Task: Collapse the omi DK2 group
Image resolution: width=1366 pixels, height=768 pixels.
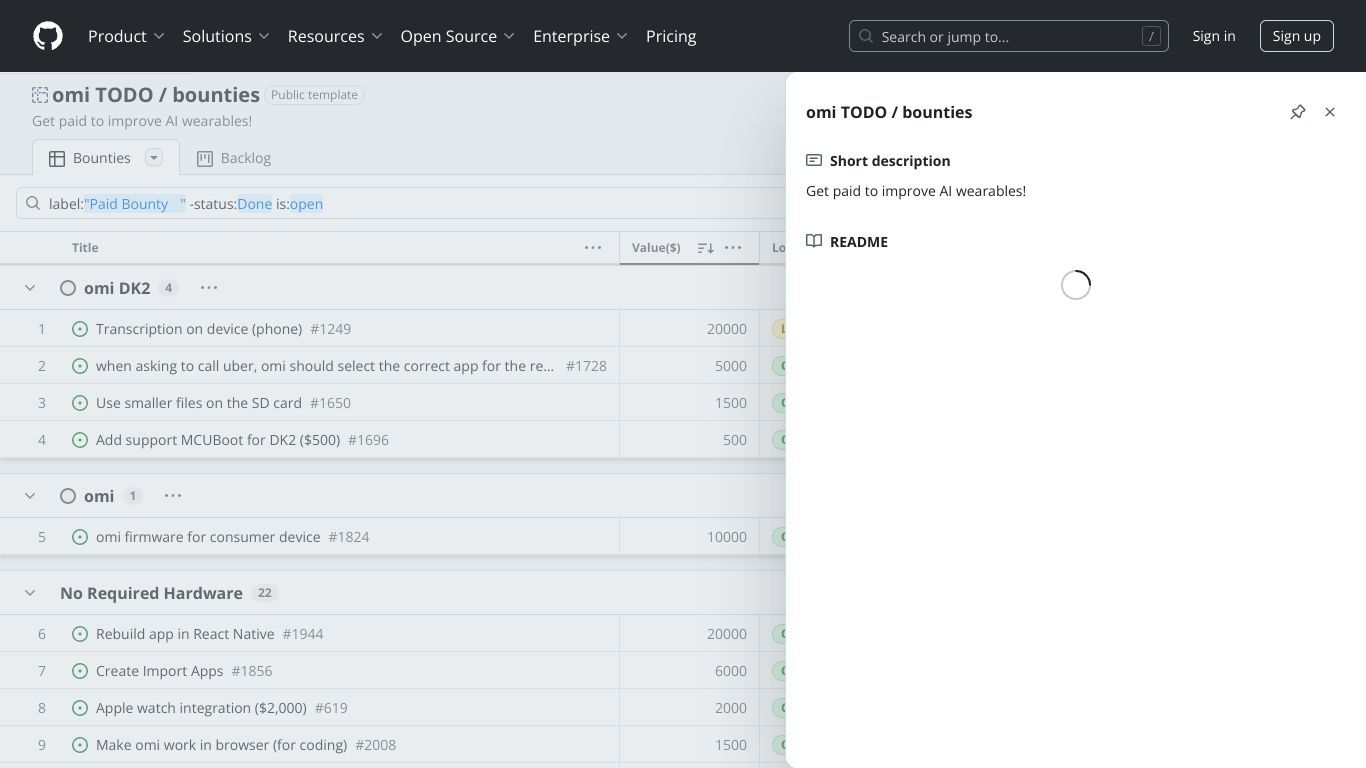Action: click(x=30, y=288)
